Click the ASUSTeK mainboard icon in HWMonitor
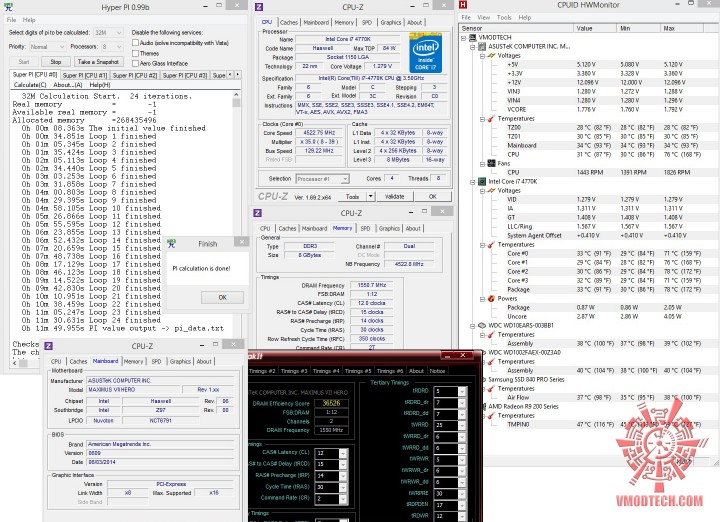Screen dimensions: 720x522 [x=482, y=46]
